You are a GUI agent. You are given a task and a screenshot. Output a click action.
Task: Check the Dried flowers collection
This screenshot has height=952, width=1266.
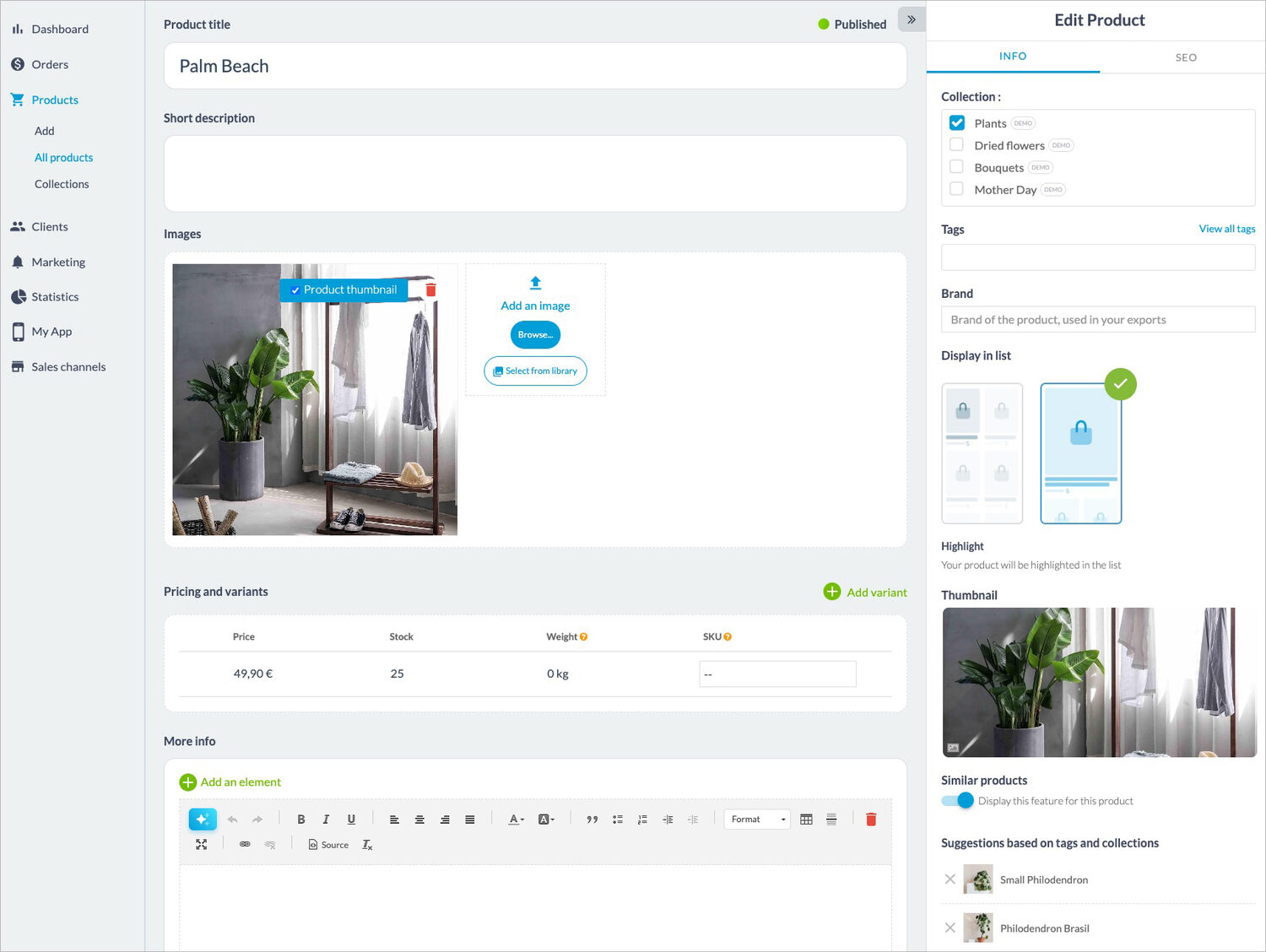957,144
